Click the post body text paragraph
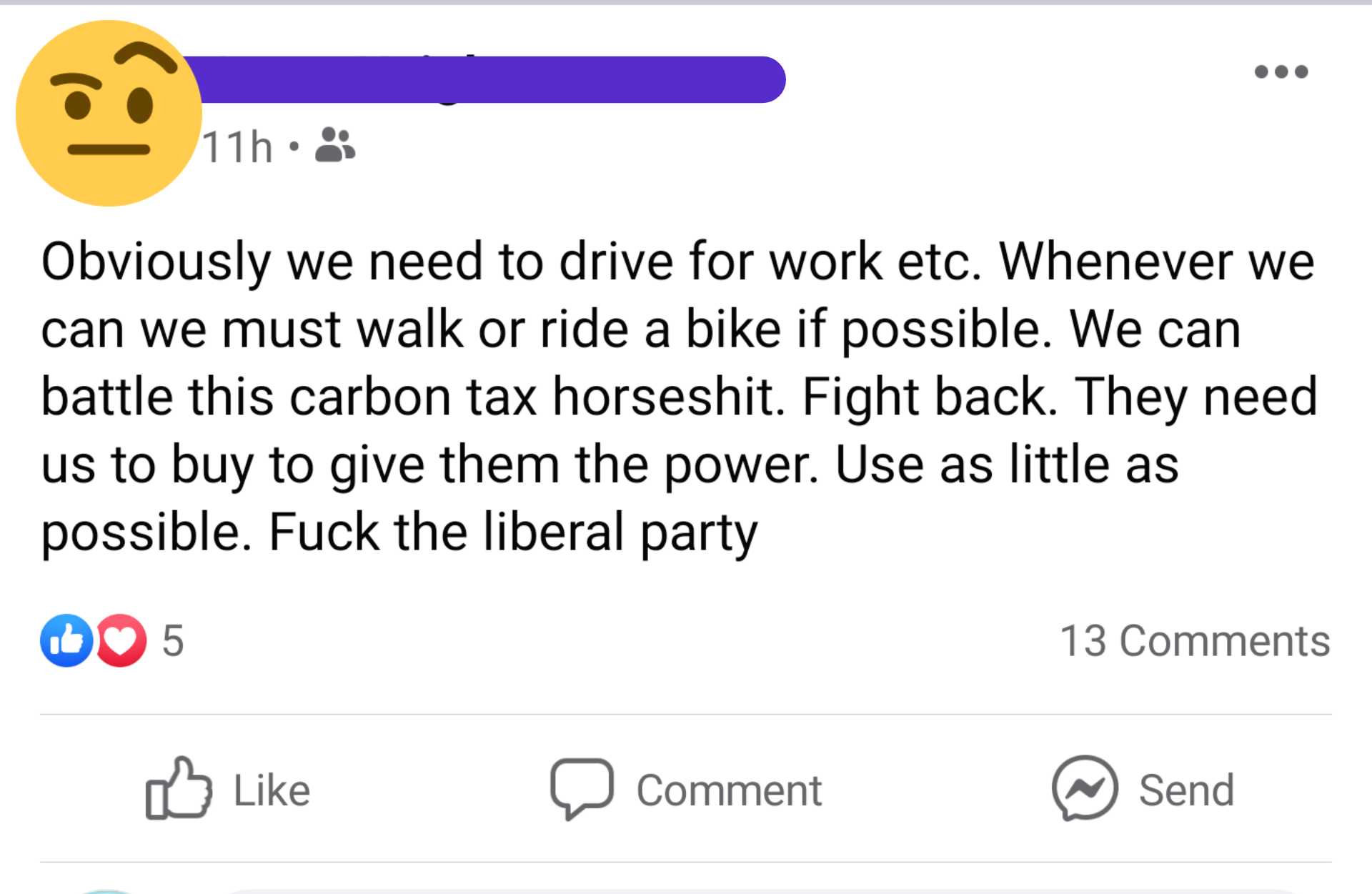This screenshot has width=1372, height=894. [x=679, y=397]
